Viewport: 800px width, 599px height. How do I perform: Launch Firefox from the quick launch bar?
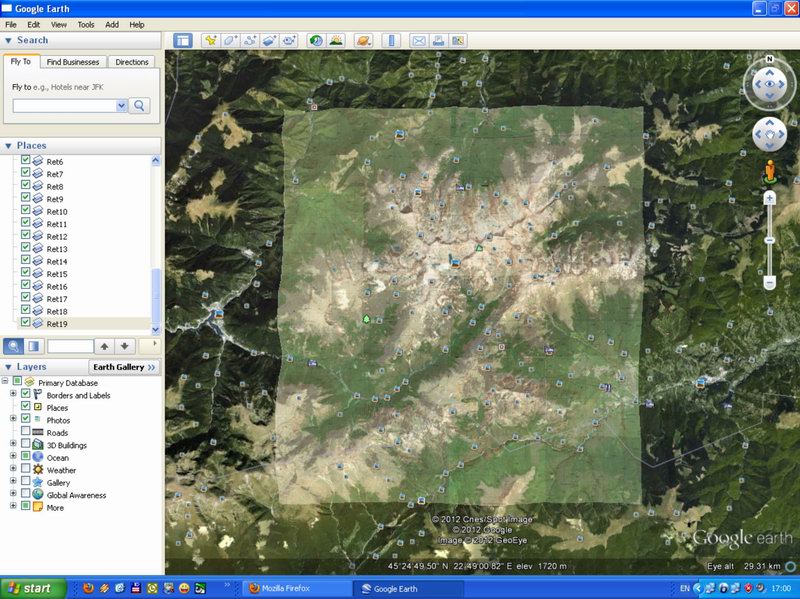(x=88, y=588)
